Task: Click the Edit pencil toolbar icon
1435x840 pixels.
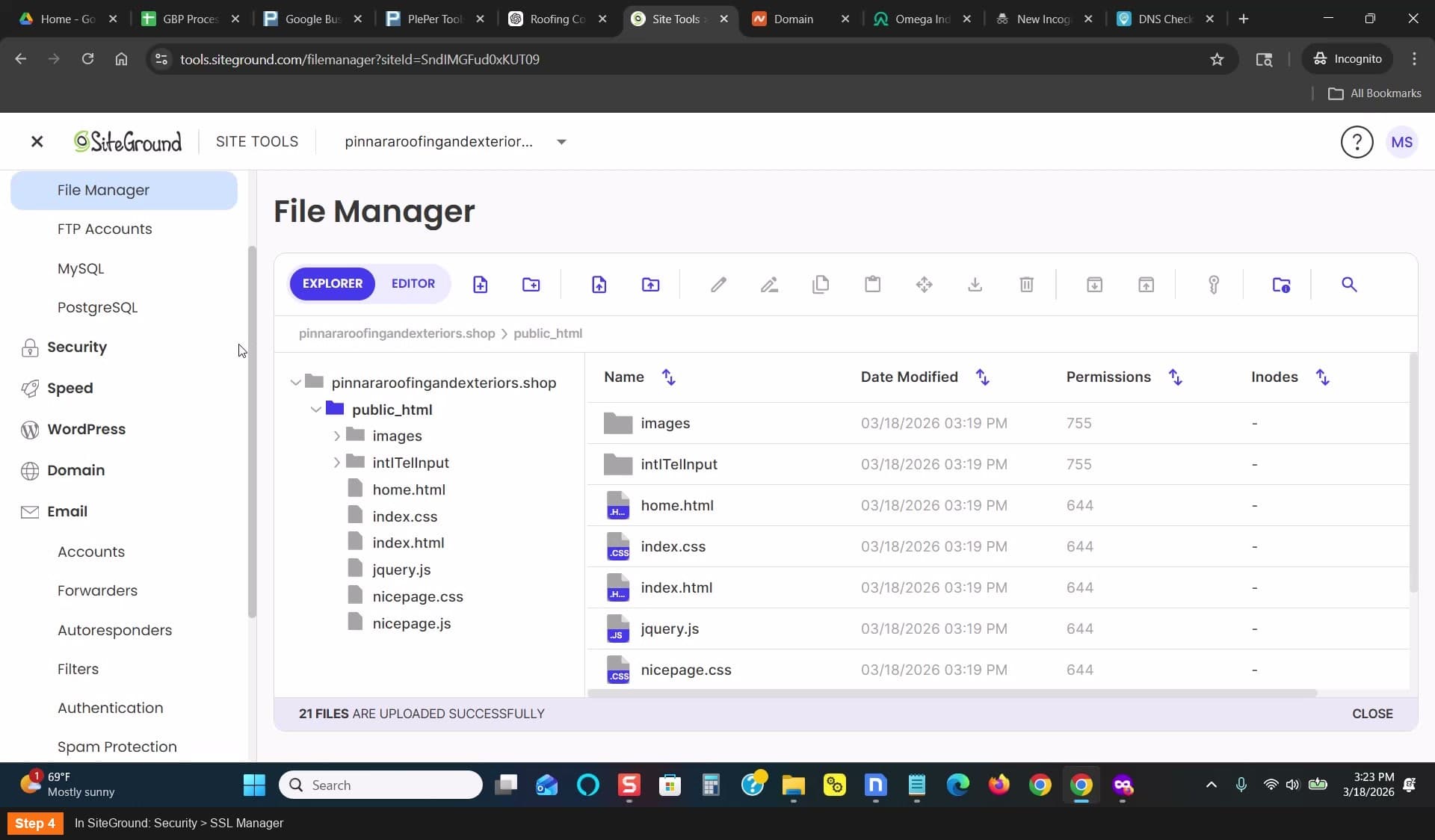Action: [x=718, y=284]
